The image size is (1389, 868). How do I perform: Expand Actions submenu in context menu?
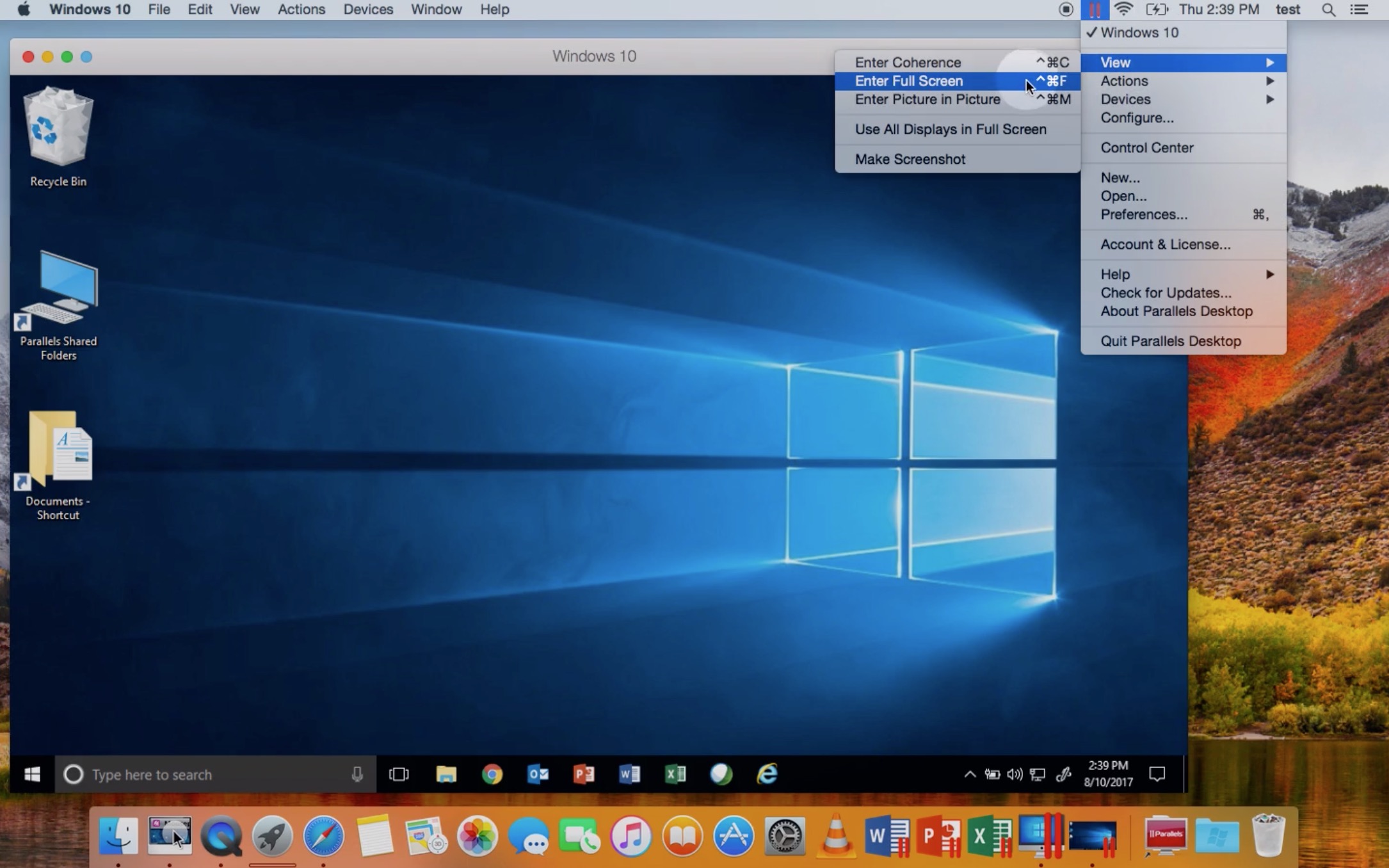(x=1124, y=81)
